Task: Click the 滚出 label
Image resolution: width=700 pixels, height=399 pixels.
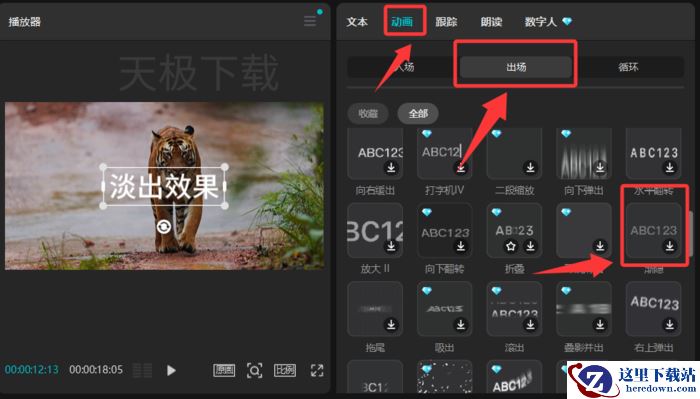Action: [x=515, y=348]
